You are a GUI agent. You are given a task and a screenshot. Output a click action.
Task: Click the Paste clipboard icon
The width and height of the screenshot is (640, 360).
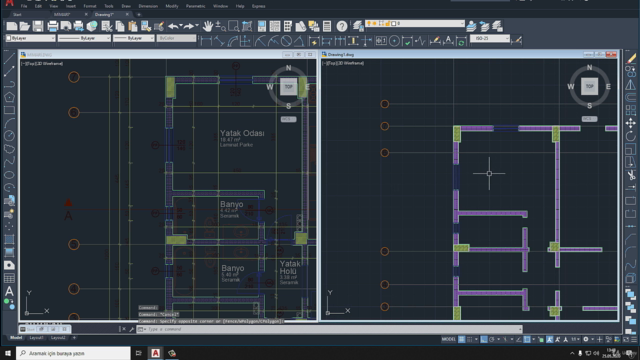133,27
